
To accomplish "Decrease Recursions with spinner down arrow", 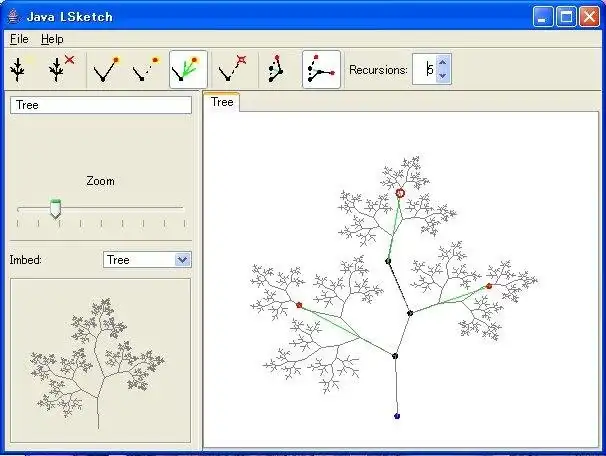I will click(x=443, y=76).
